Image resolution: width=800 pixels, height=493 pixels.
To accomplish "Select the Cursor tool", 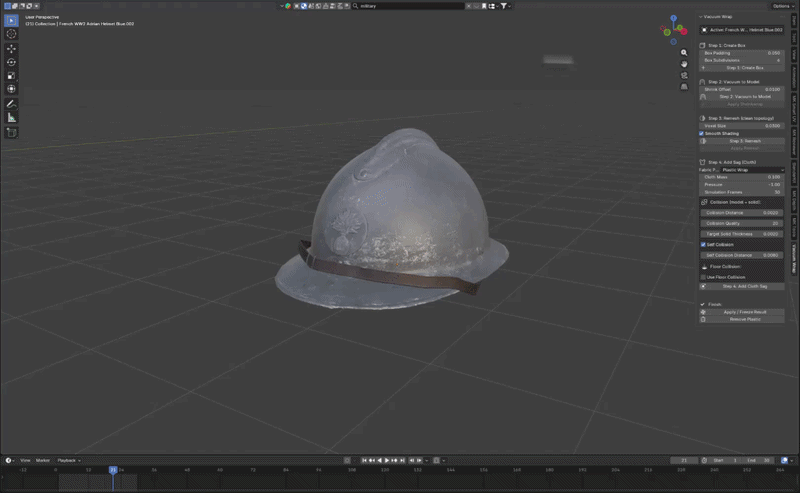I will [11, 34].
